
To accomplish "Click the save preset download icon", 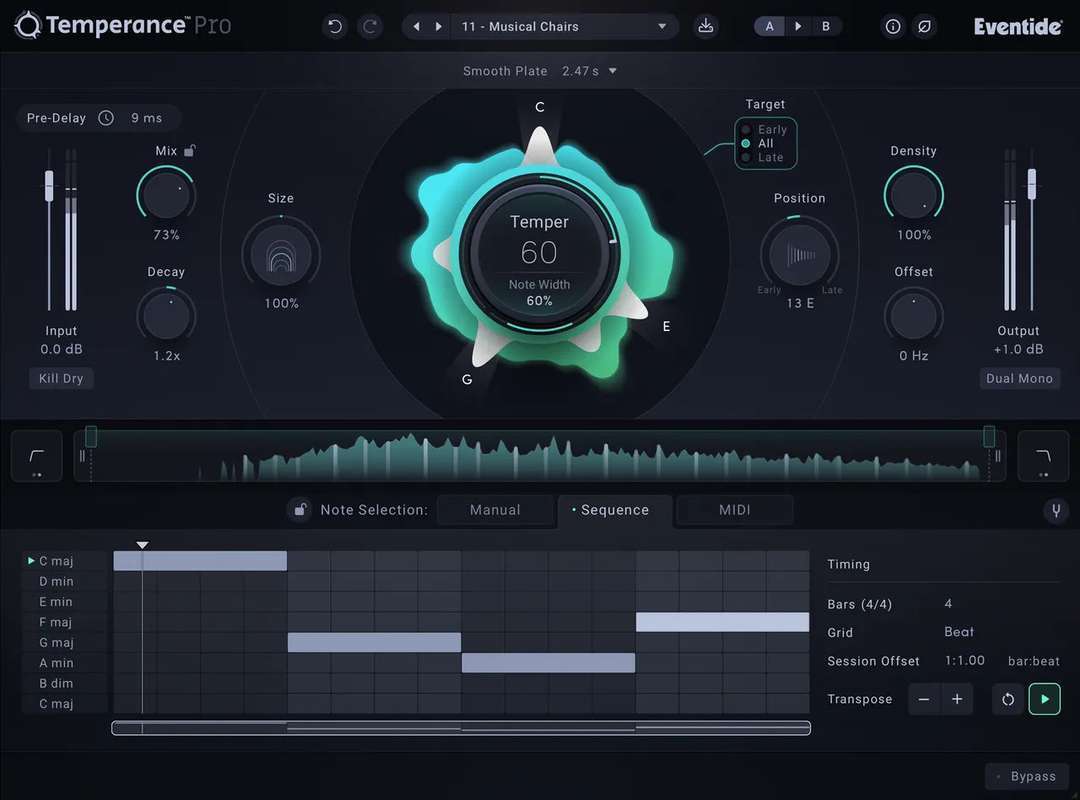I will (706, 27).
